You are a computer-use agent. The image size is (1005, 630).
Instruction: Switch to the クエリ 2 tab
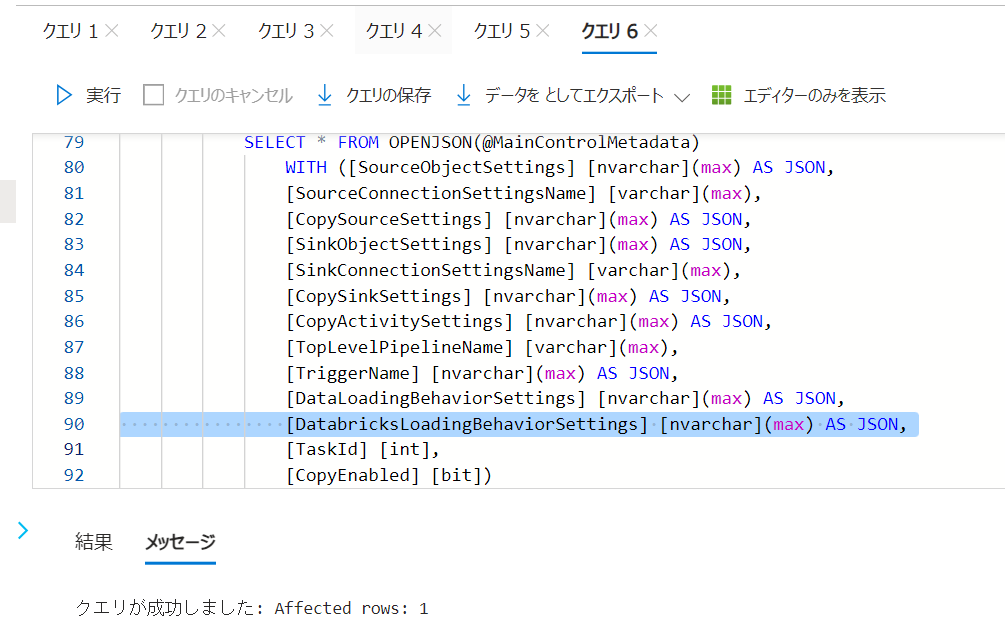178,31
